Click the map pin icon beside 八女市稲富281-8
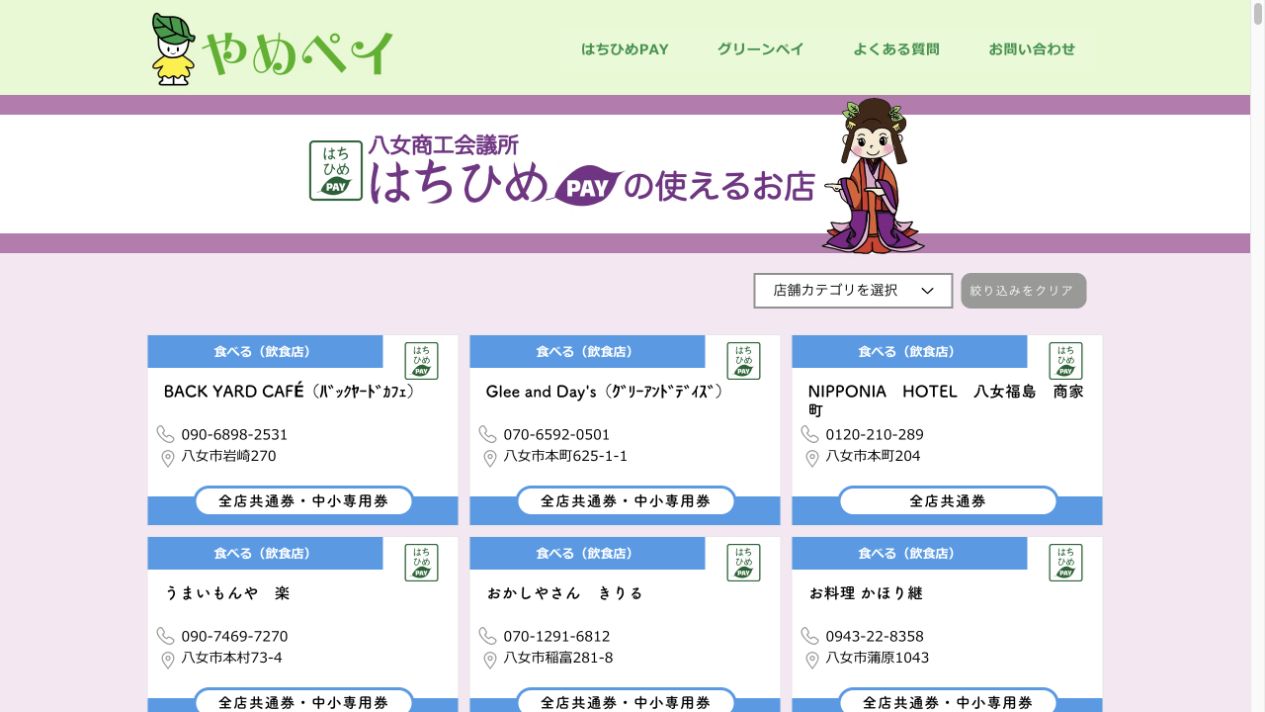 (x=490, y=660)
